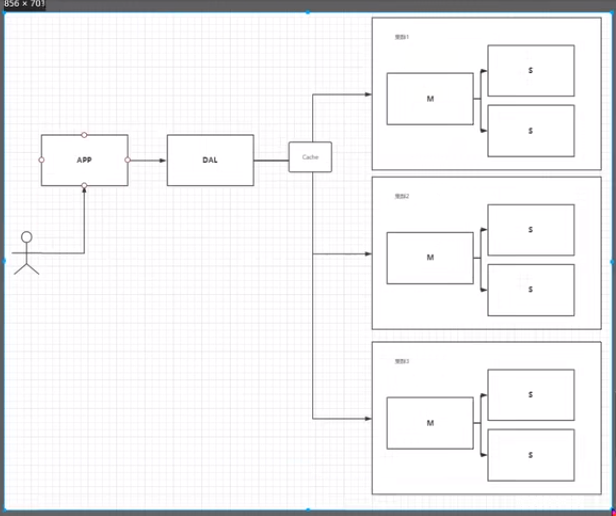
Task: Click the left connection point of APP box
Action: (41, 160)
